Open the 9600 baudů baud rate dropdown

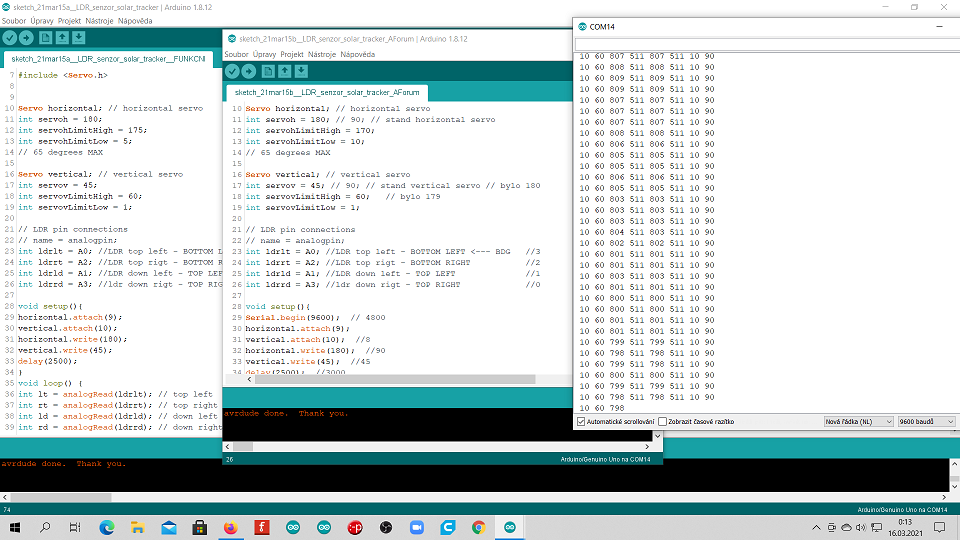click(x=926, y=422)
